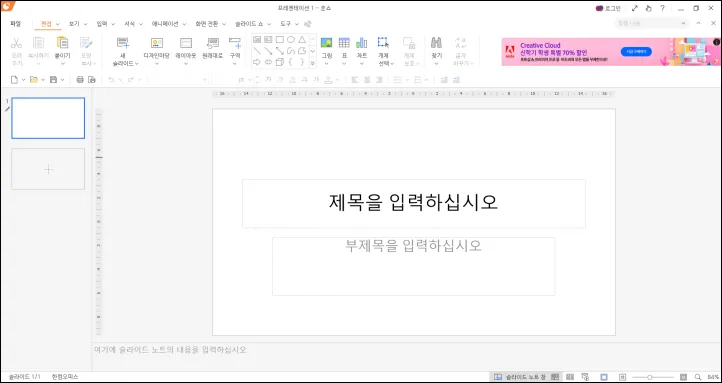Click the print icon in quick toolbar
Screen dimensions: 722x383
(80, 80)
